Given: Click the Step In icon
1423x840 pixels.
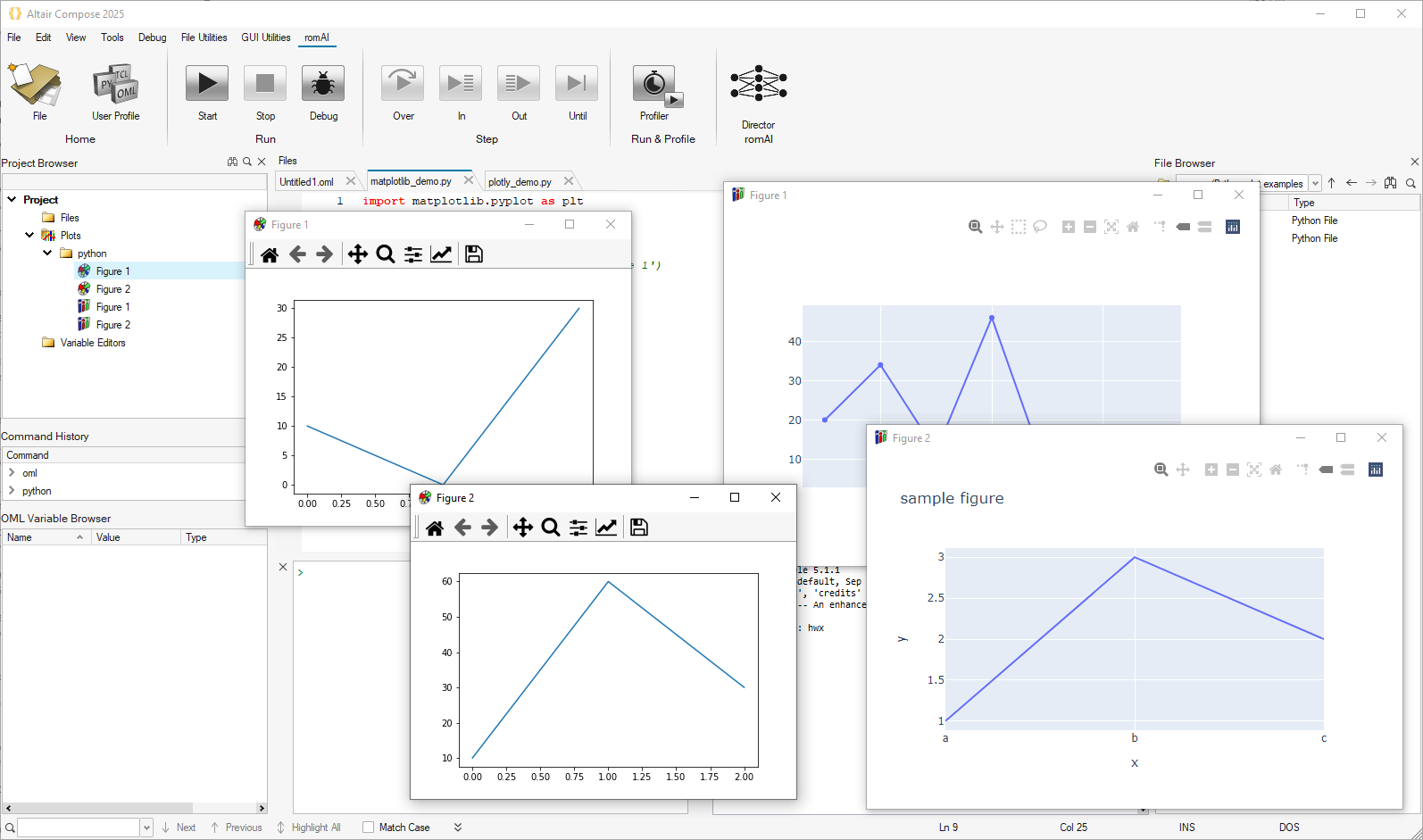Looking at the screenshot, I should (x=461, y=84).
